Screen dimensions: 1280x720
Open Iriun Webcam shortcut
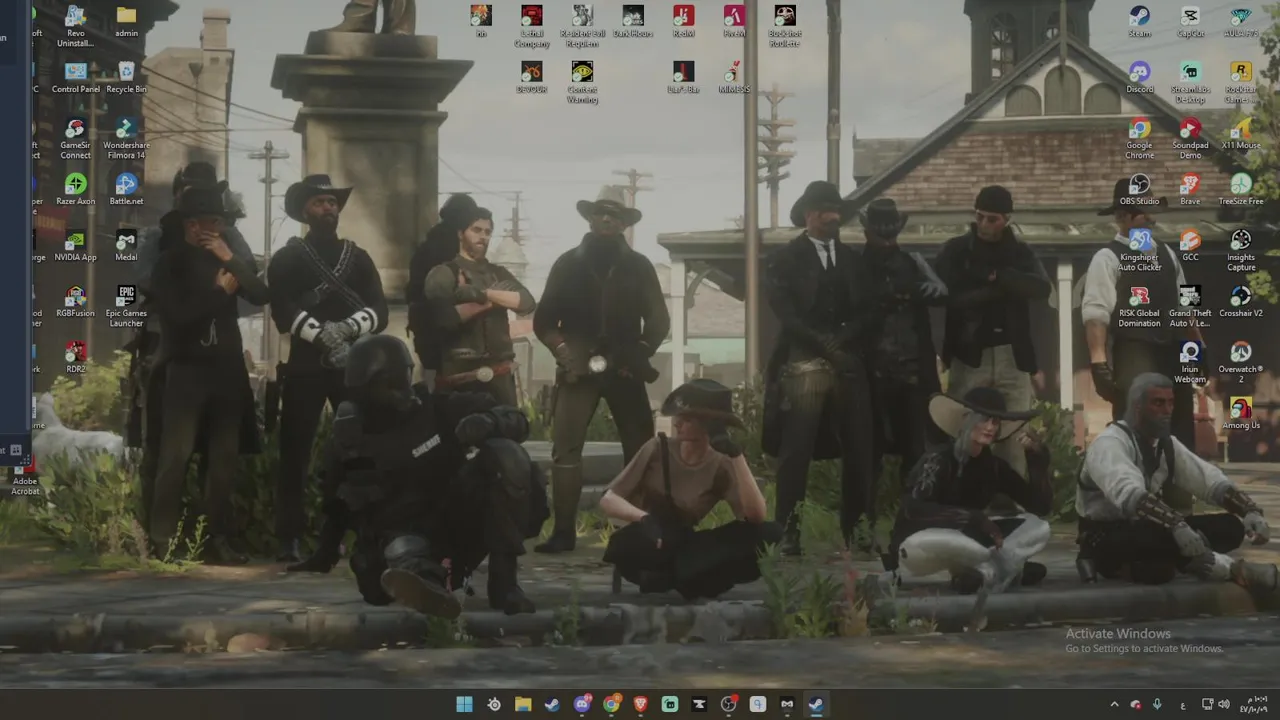1190,363
